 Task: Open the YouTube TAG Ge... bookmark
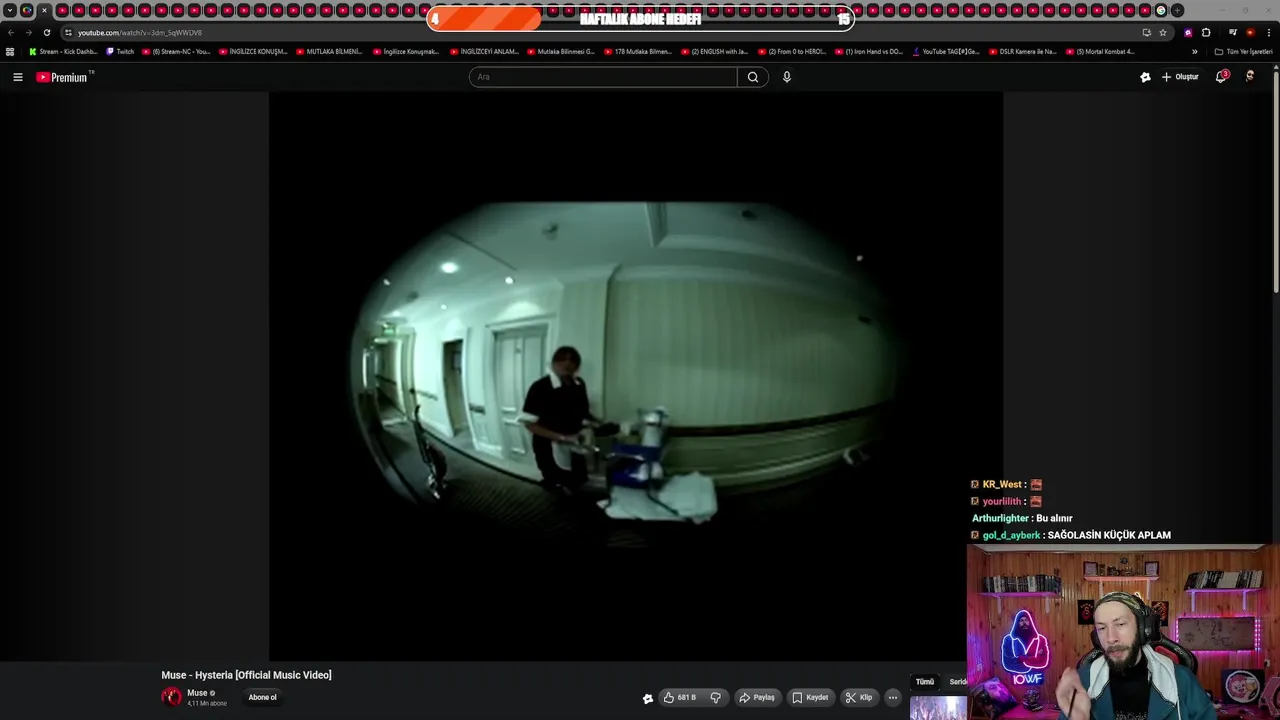pyautogui.click(x=946, y=51)
